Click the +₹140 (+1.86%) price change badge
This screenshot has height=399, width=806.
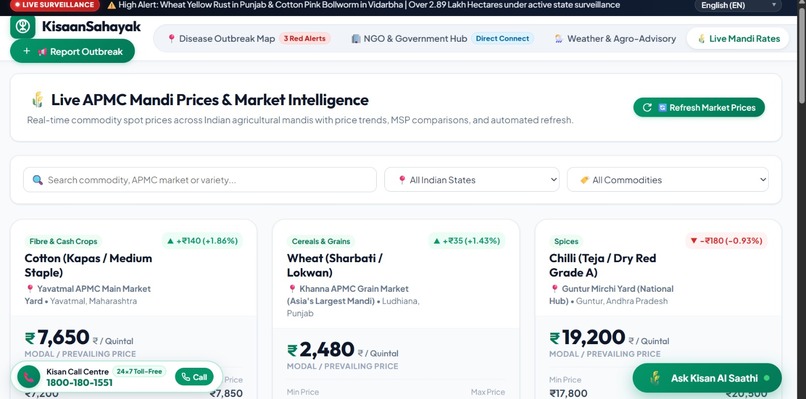203,240
